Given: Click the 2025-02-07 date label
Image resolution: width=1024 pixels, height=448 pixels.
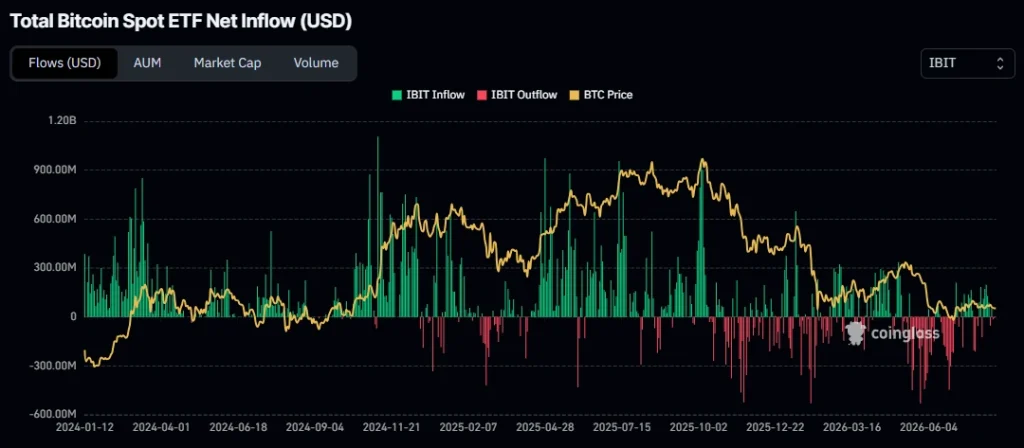Looking at the screenshot, I should click(468, 427).
